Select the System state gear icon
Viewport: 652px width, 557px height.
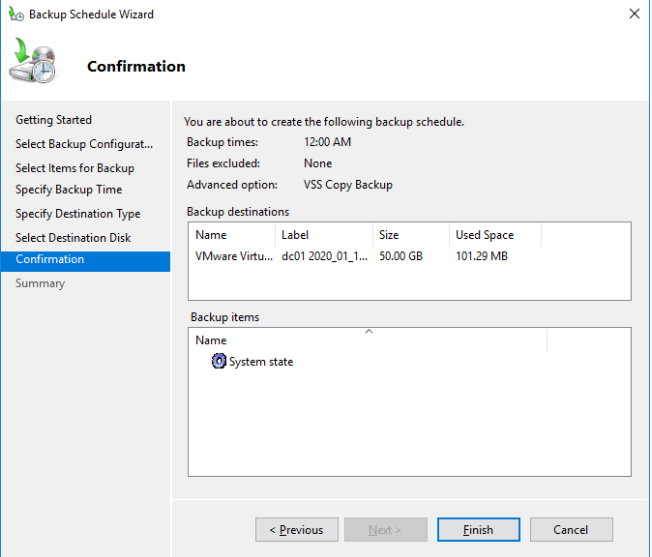219,361
